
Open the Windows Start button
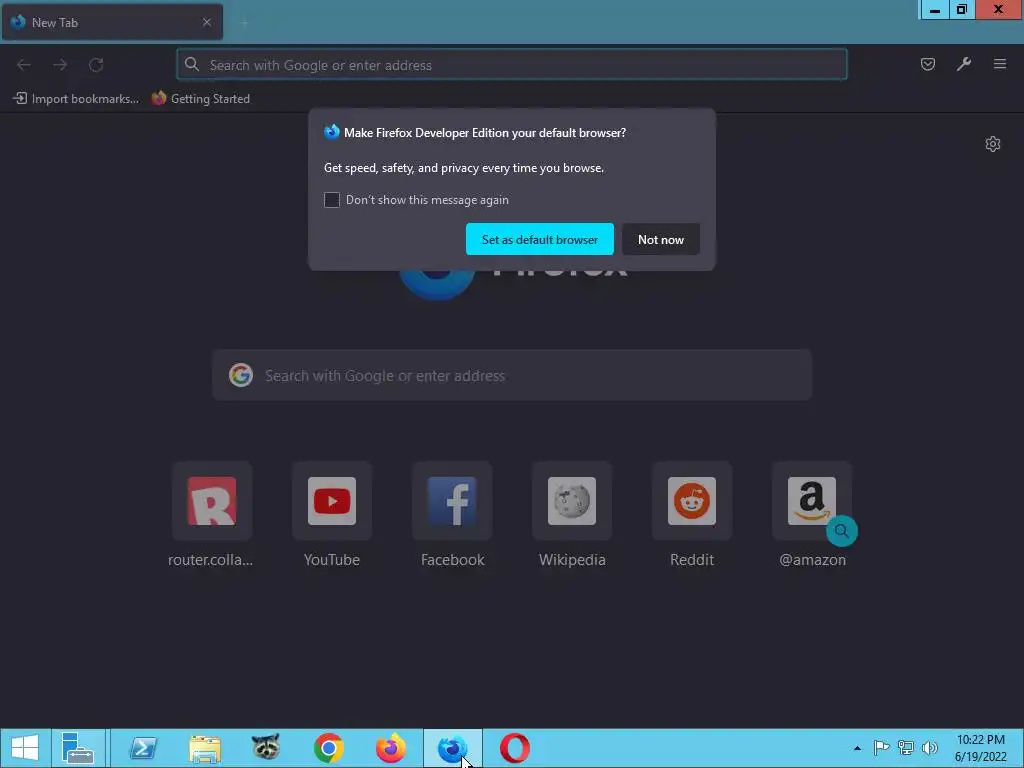[x=25, y=748]
